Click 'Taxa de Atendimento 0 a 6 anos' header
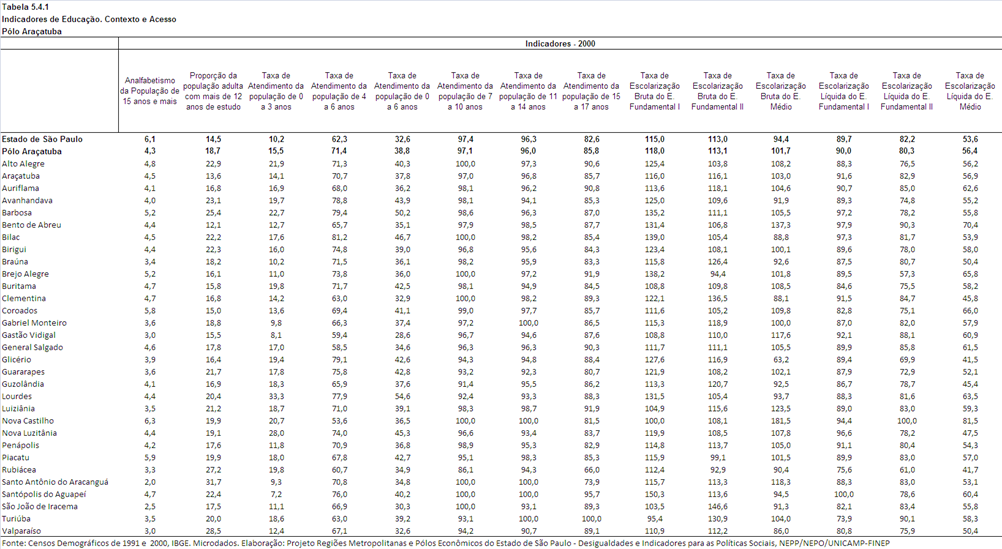The image size is (1002, 549). tap(402, 91)
